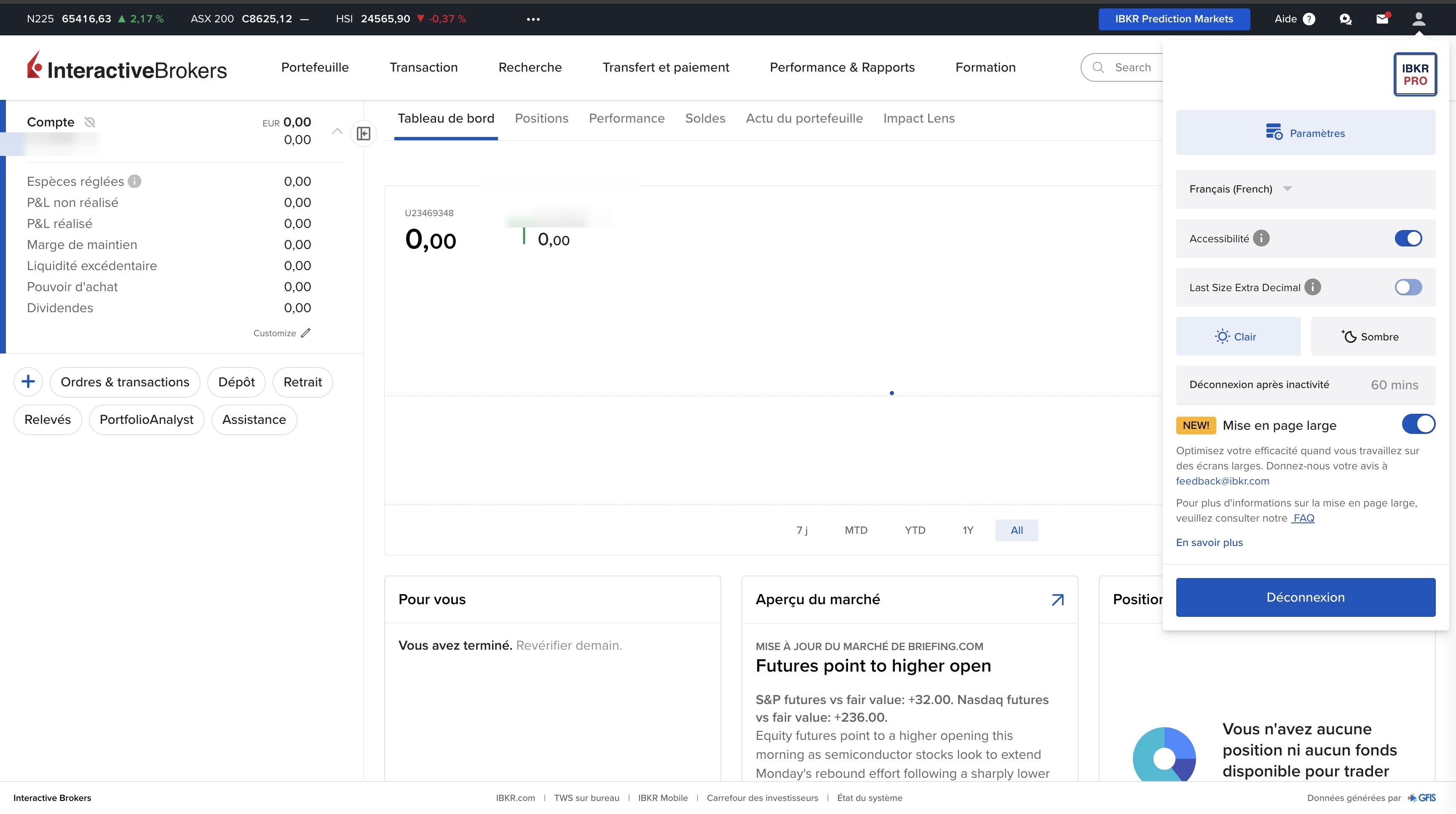Select the MTD chart range
The height and width of the screenshot is (814, 1456).
856,530
